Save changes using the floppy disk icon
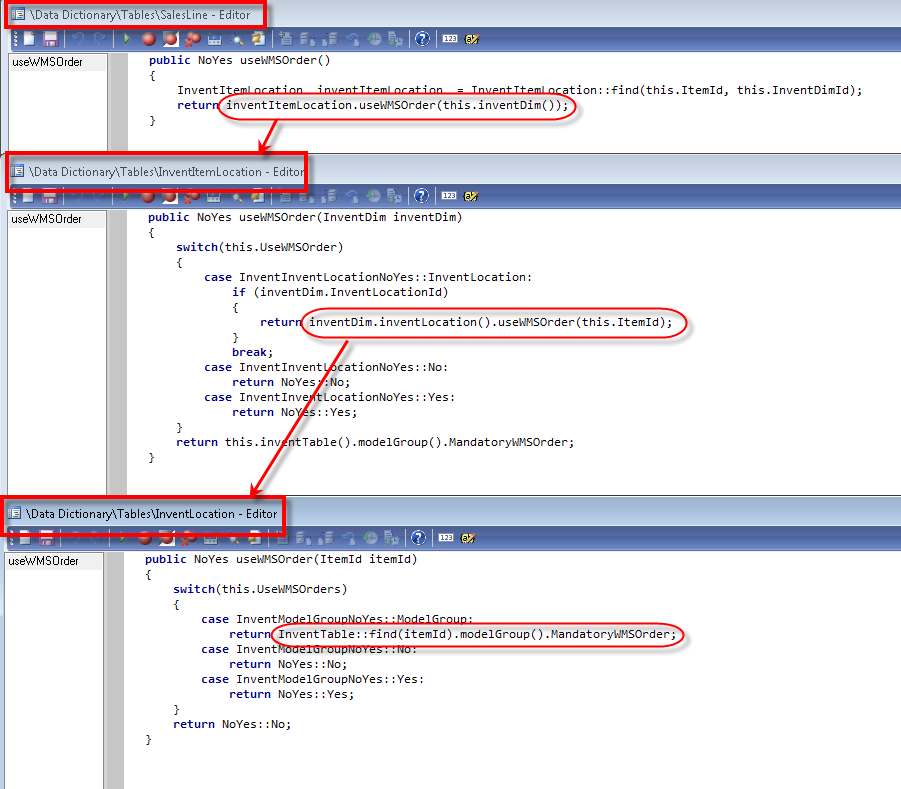 pos(51,39)
